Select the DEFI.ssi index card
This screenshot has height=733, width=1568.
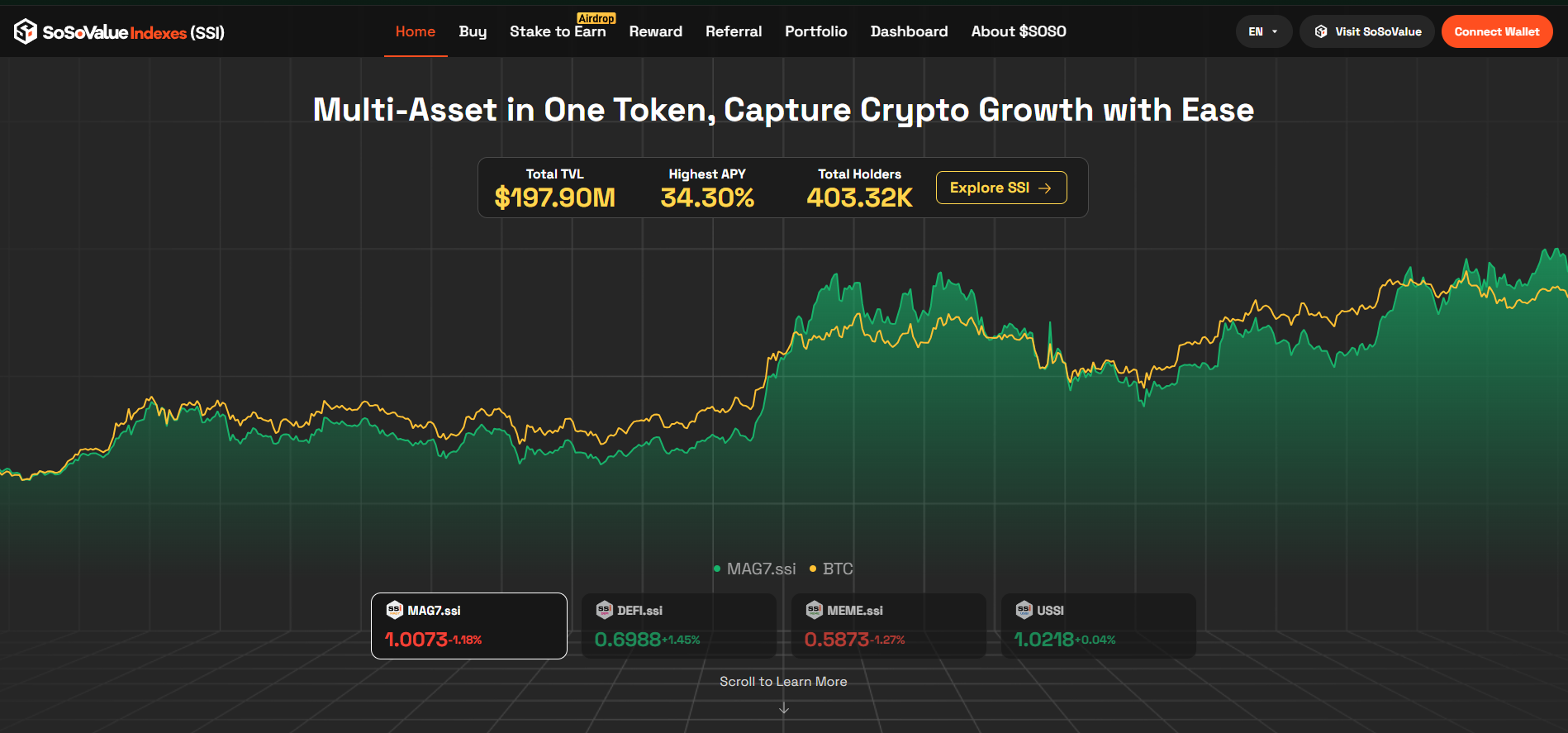[x=678, y=626]
